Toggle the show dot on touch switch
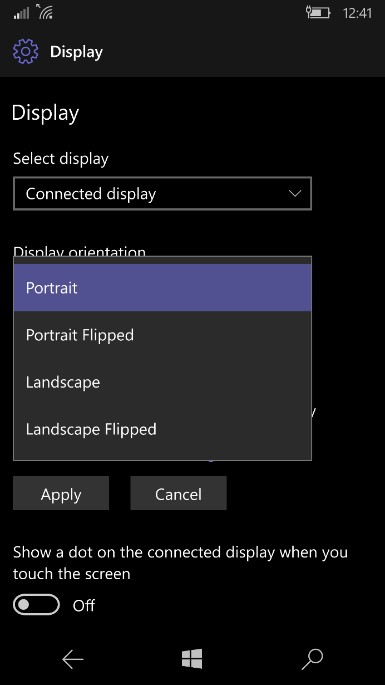 tap(36, 605)
